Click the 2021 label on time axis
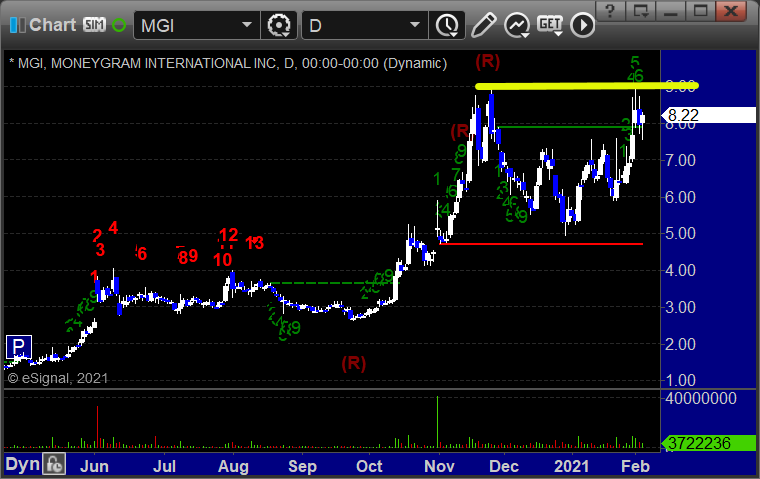This screenshot has width=760, height=479. [571, 466]
